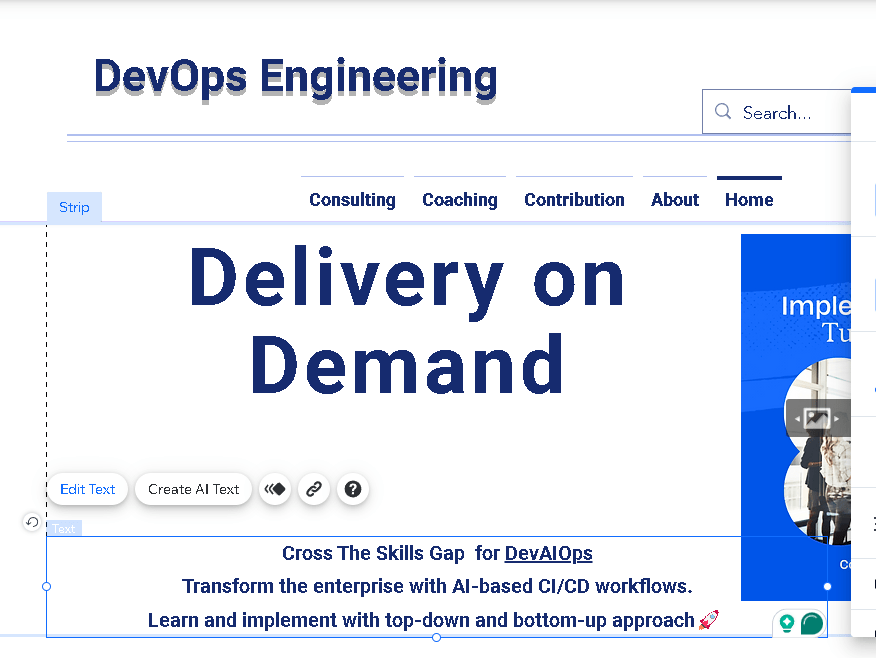Open the Contribution menu item
The image size is (876, 658).
point(574,199)
